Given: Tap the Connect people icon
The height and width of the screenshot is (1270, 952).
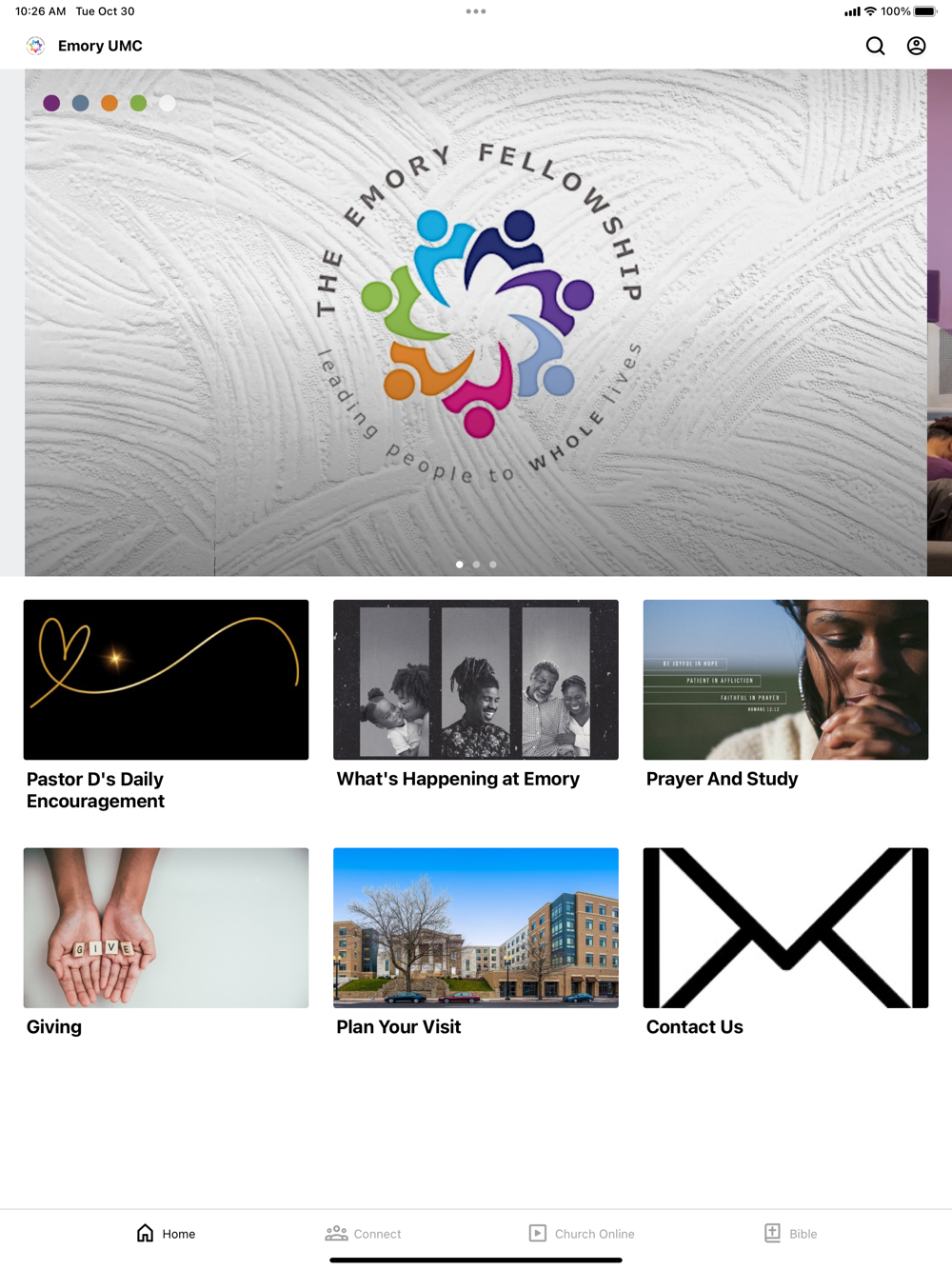Looking at the screenshot, I should [x=336, y=1233].
